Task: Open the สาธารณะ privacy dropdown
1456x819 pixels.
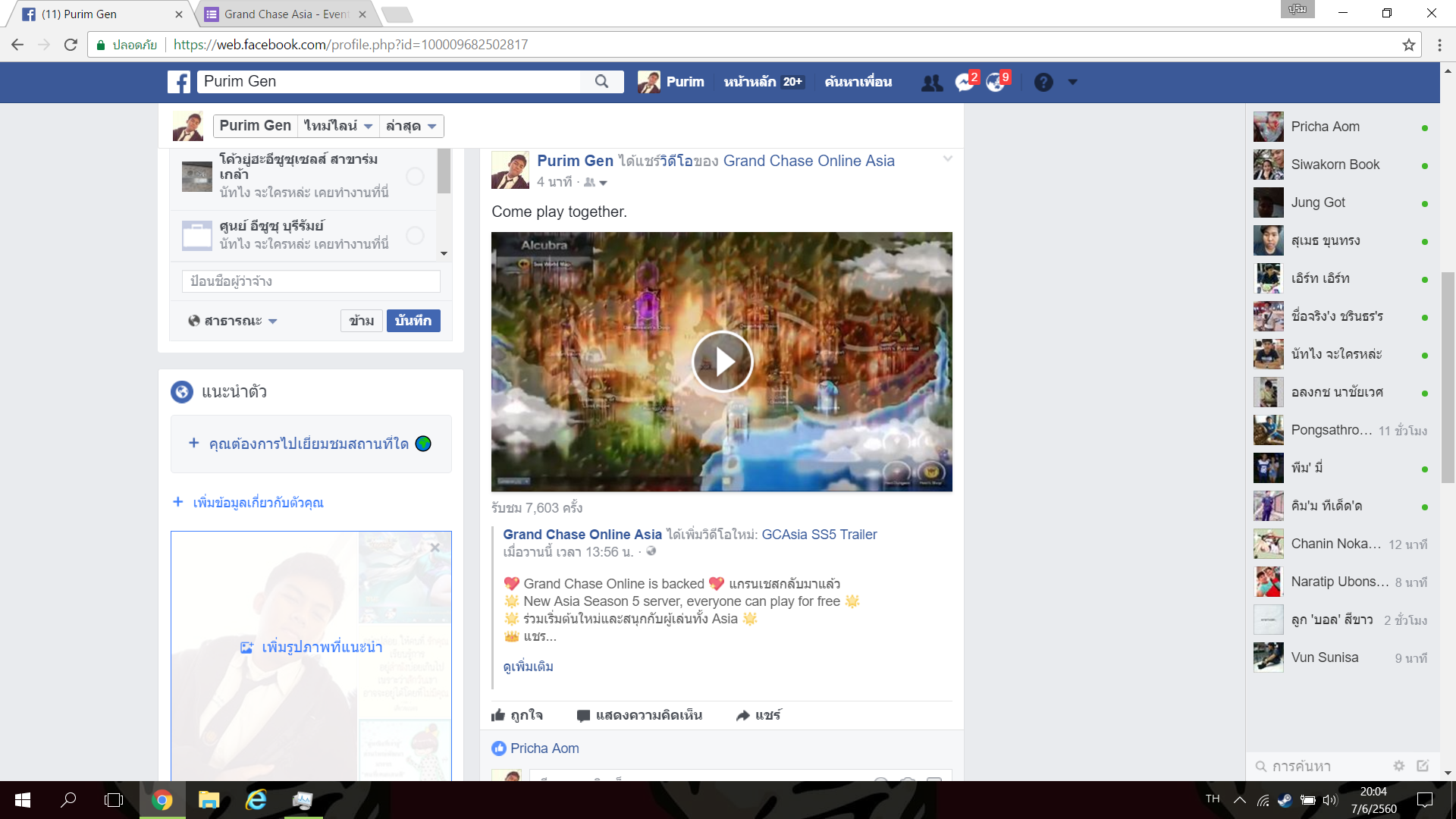Action: click(233, 321)
